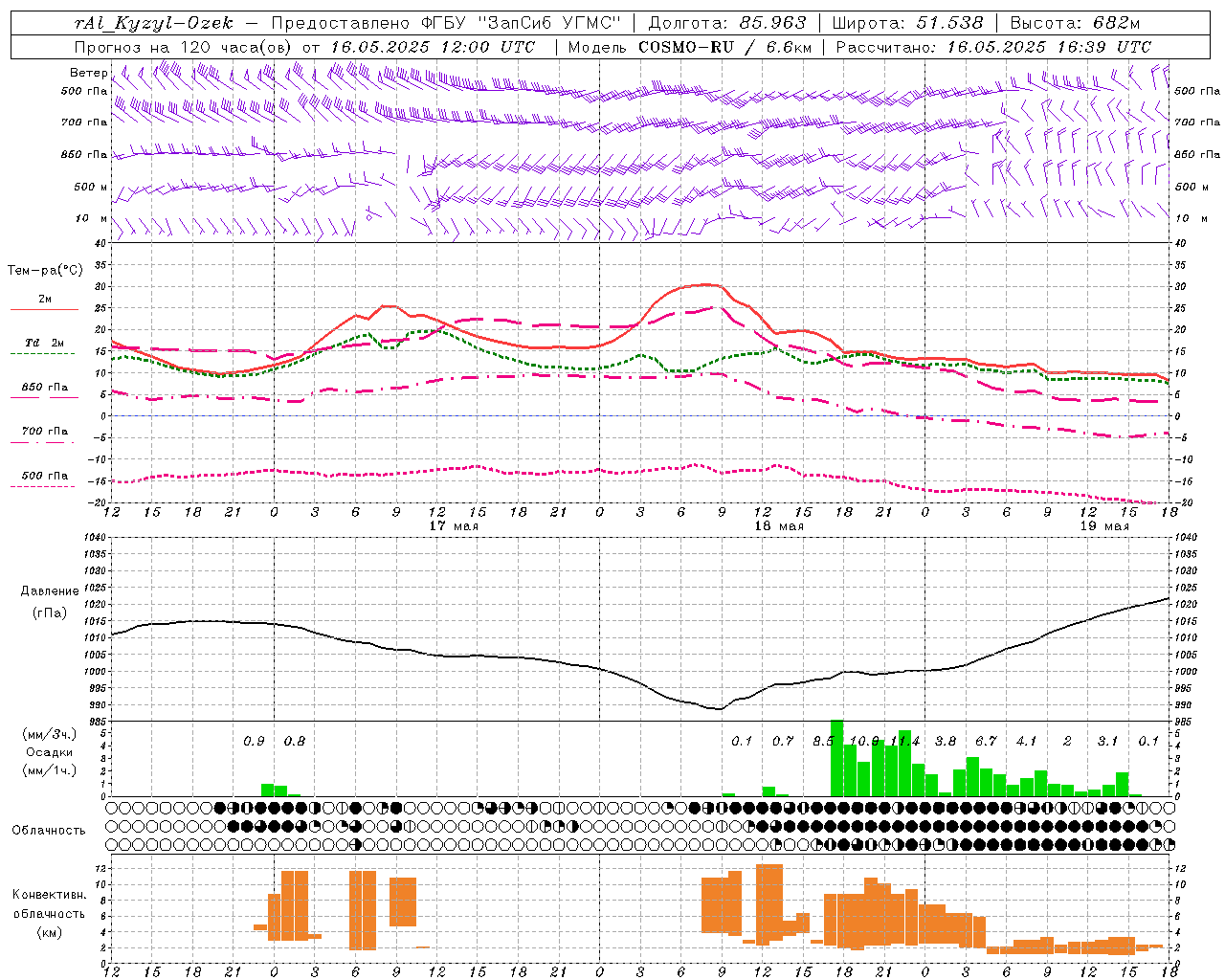This screenshot has height=980, width=1225.
Task: Click the Рассчитано: 16.05.2025 16:39 UTC timestamp
Action: tap(994, 47)
